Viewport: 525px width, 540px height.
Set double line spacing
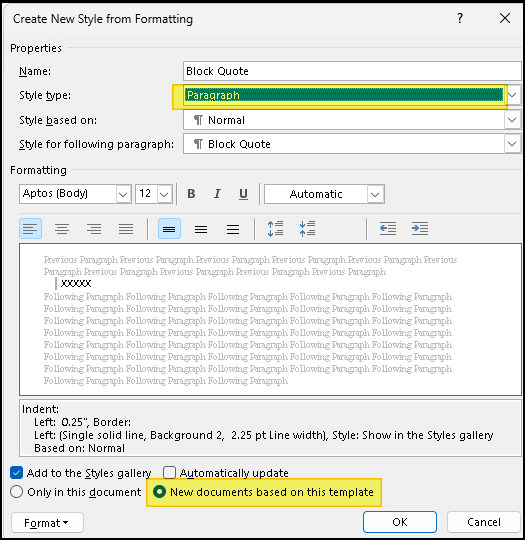tap(233, 229)
